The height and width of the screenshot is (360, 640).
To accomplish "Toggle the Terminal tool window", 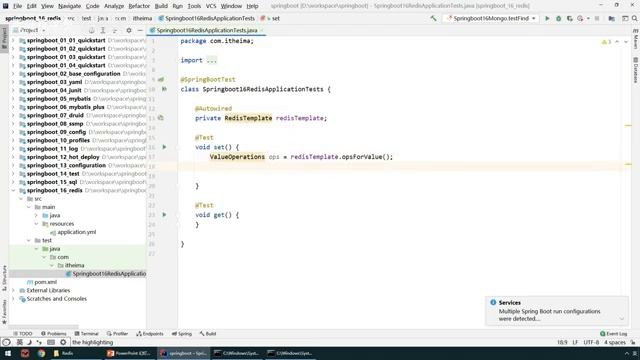I will [87, 334].
